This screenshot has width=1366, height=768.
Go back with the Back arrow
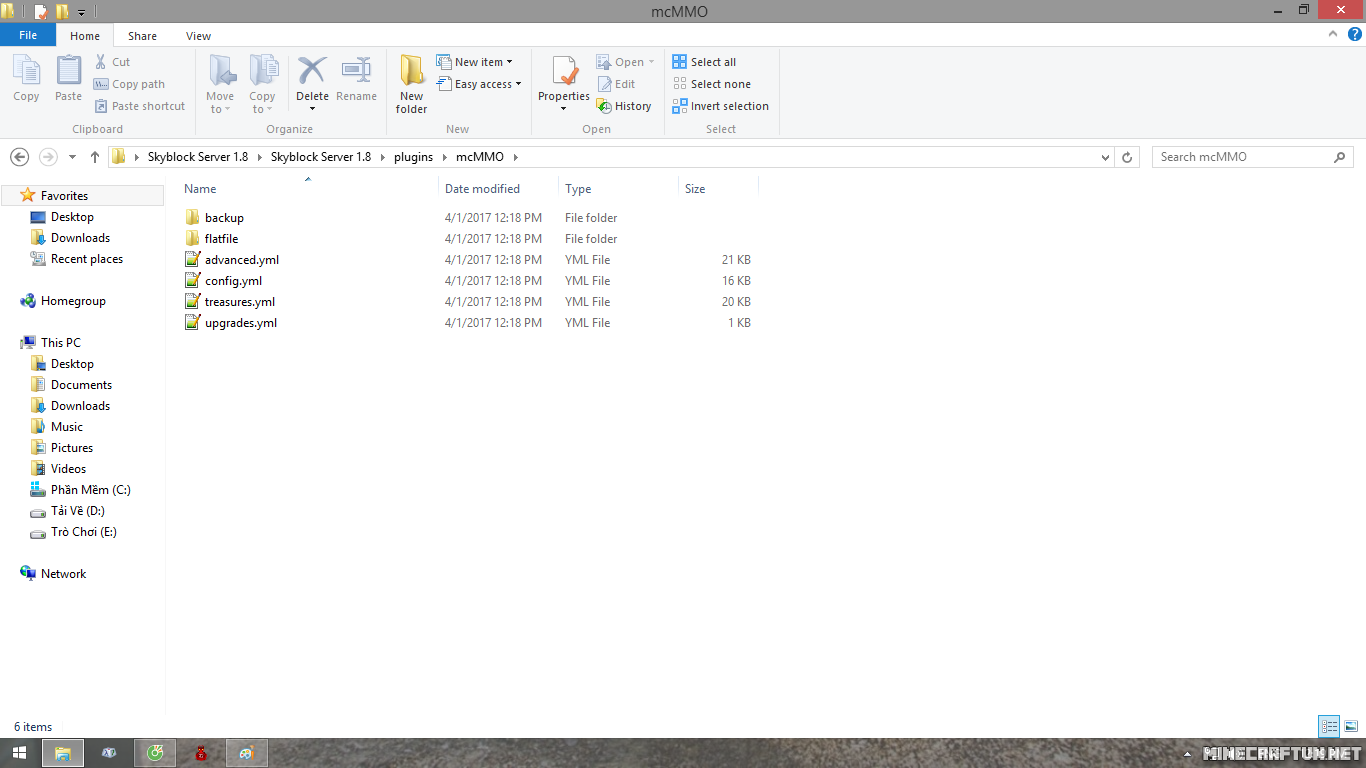[x=19, y=157]
